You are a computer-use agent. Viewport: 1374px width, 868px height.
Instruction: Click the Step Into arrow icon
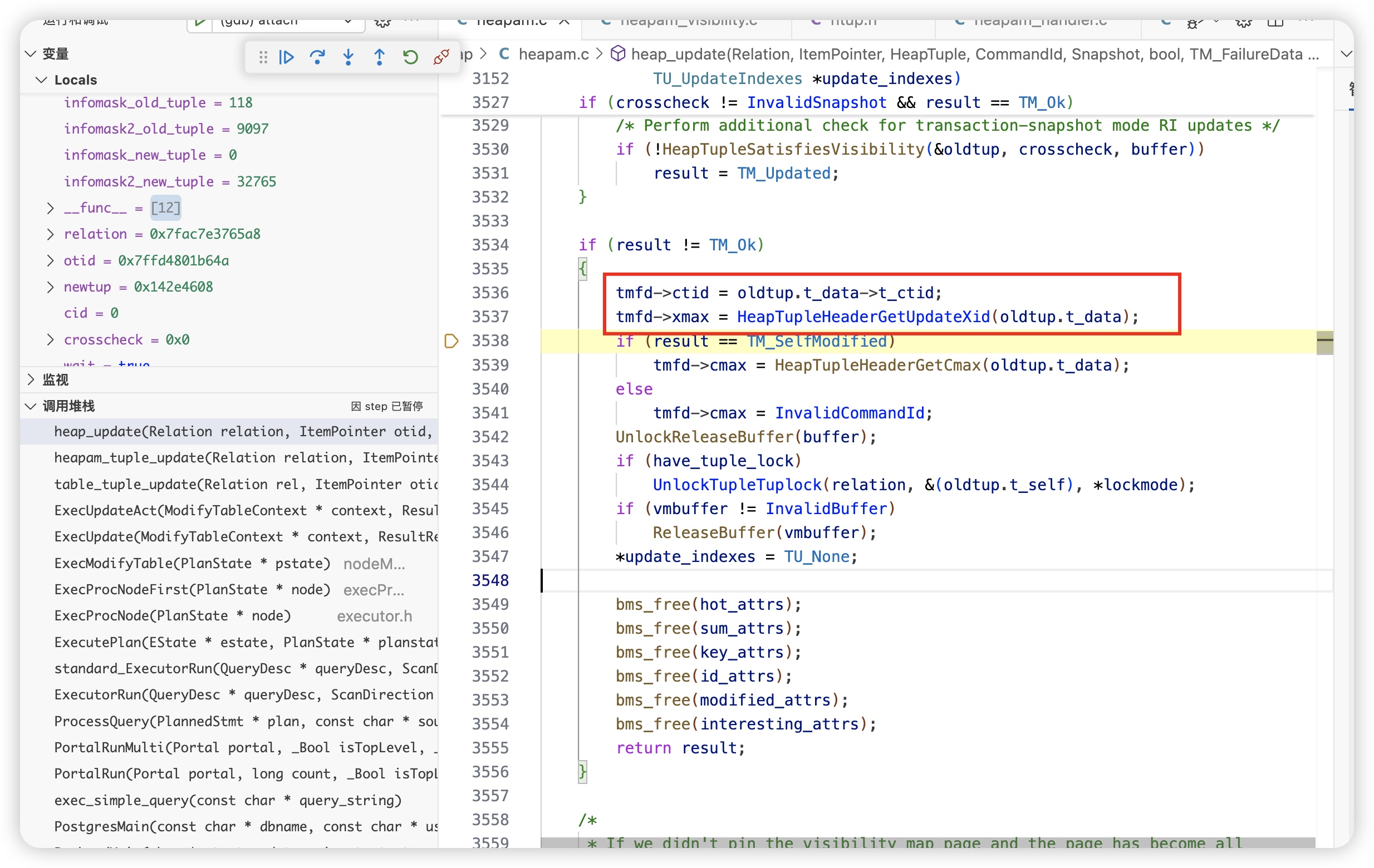pyautogui.click(x=348, y=57)
